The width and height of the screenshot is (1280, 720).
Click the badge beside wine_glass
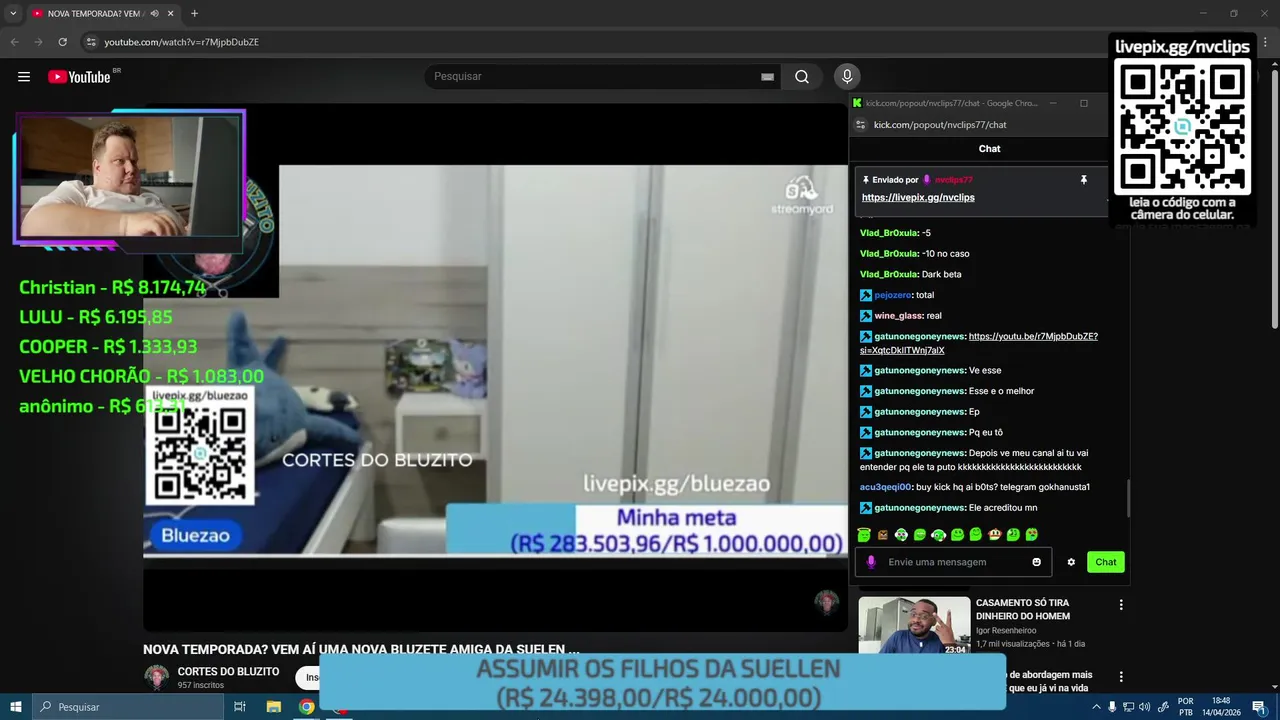866,316
